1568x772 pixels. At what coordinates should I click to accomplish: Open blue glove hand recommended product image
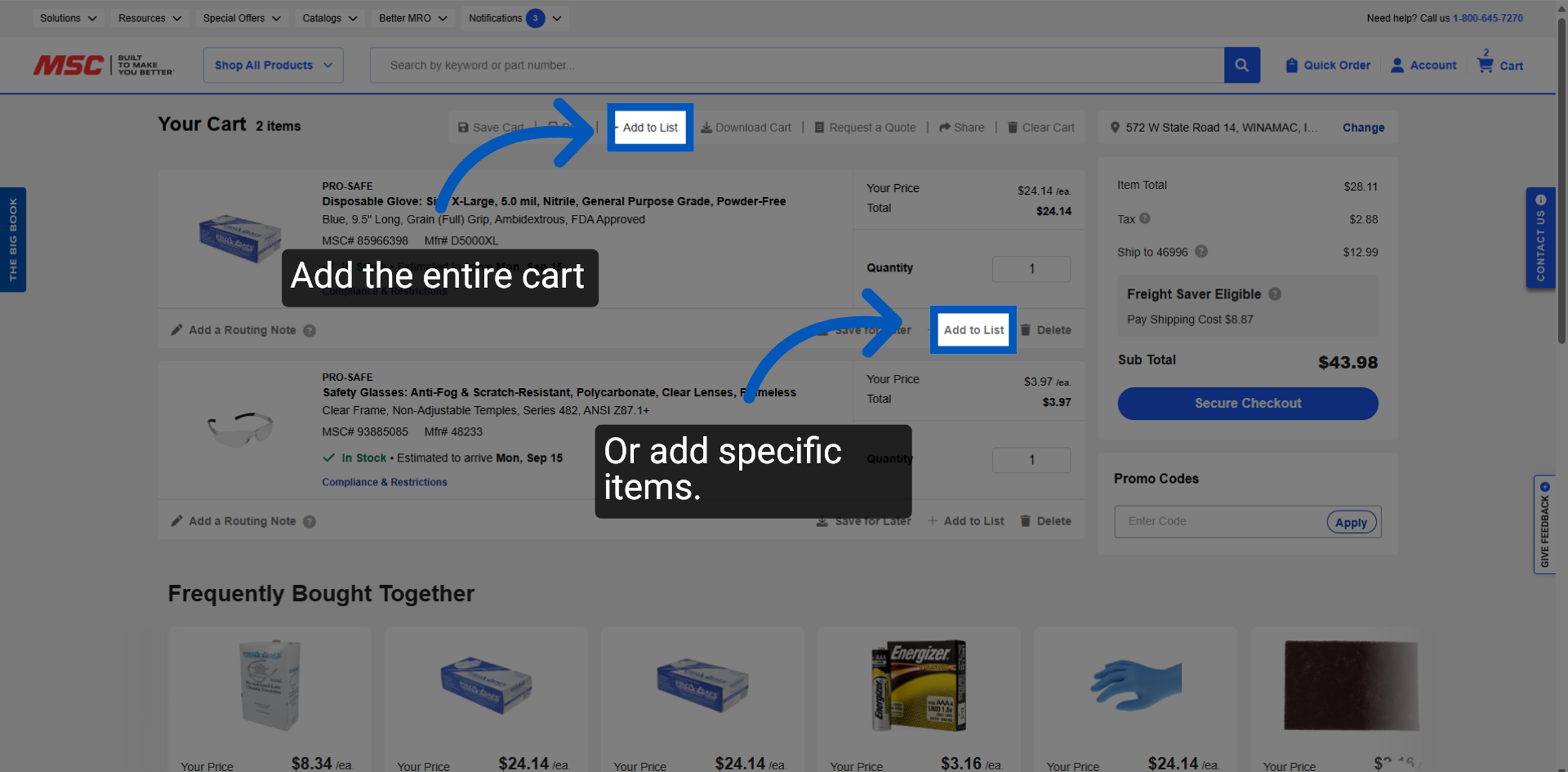[1135, 686]
